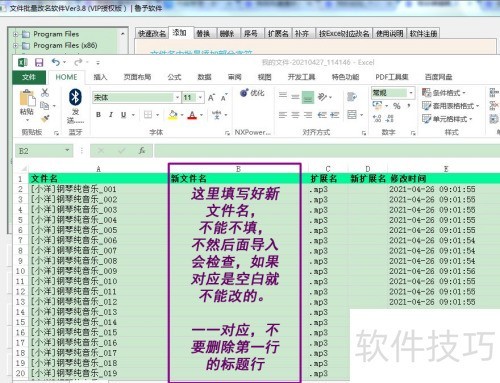This screenshot has width=500, height=383.
Task: Click the Save icon in quick access toolbar
Action: coord(39,62)
